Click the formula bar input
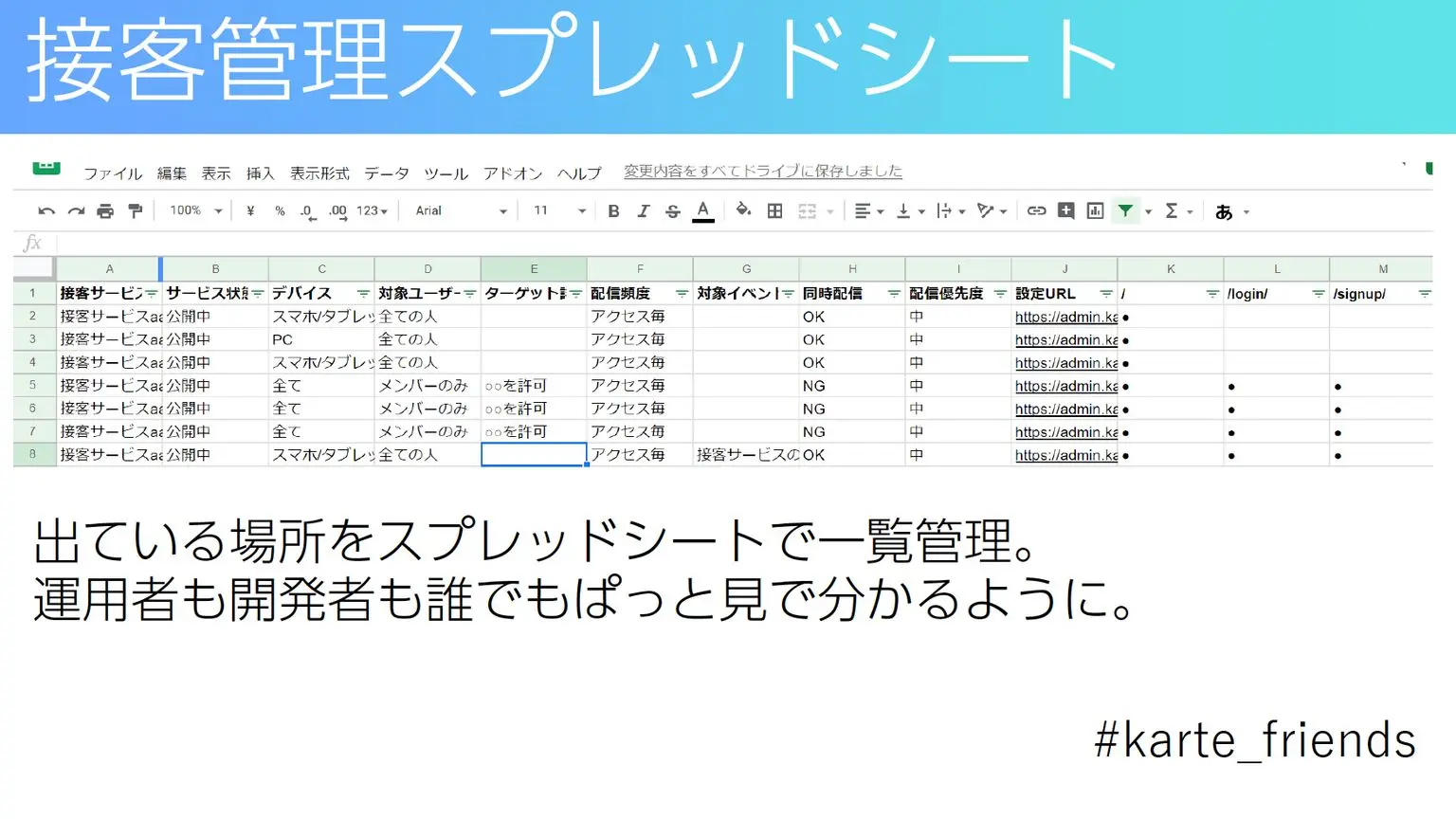The image size is (1456, 819). coord(744,244)
